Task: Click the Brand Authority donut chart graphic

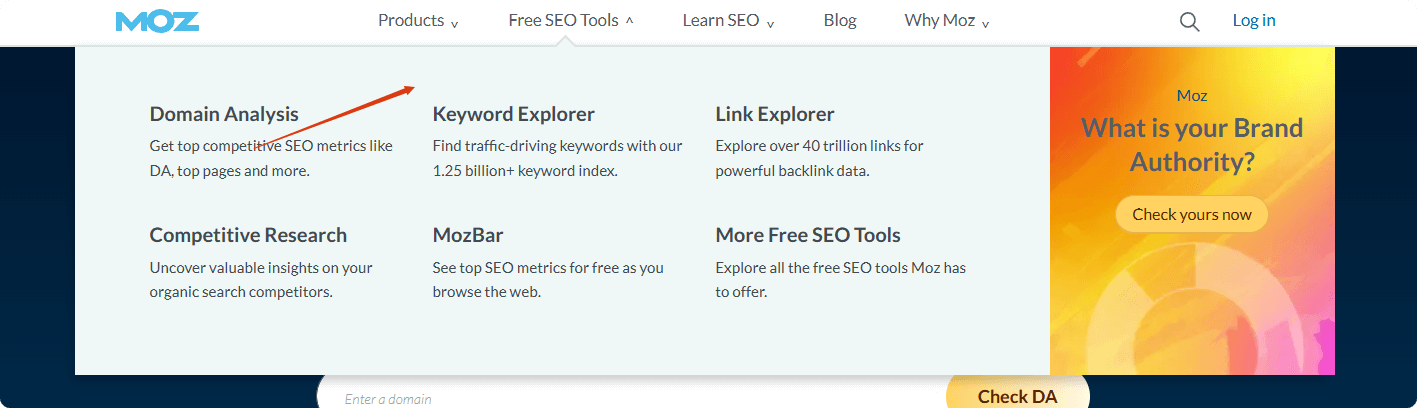Action: [x=1190, y=320]
